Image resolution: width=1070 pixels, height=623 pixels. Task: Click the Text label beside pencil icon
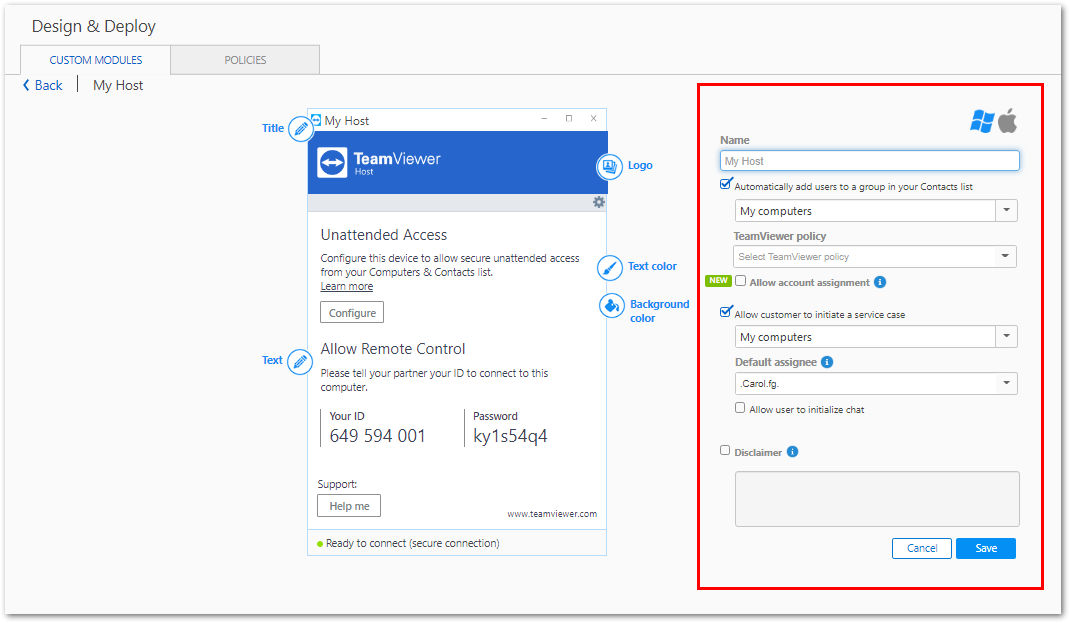pyautogui.click(x=272, y=360)
